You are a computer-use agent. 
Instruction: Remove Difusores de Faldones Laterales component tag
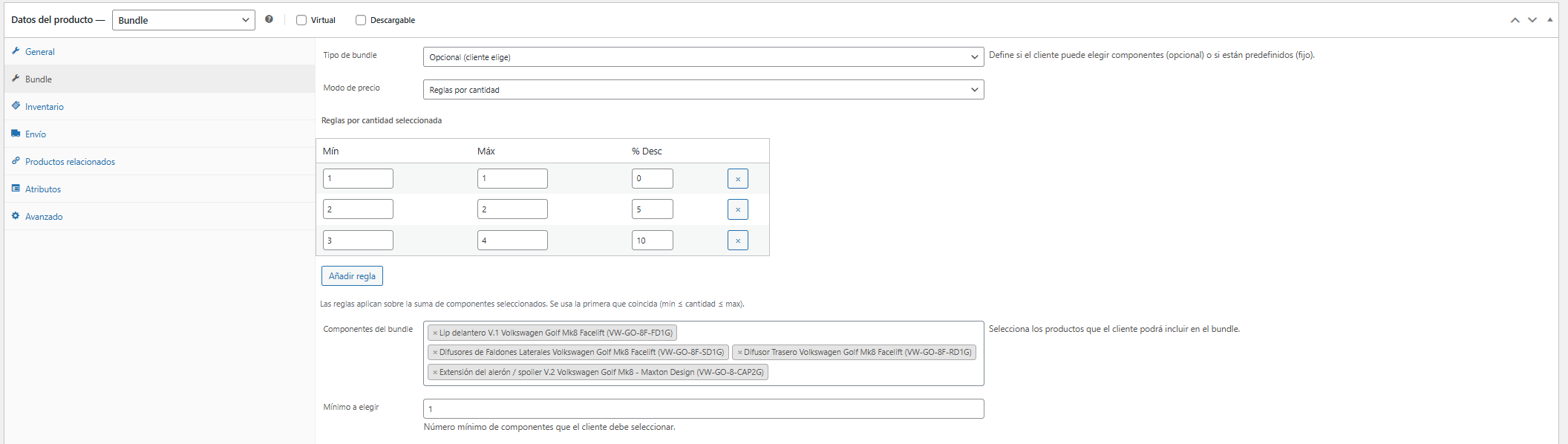point(435,353)
